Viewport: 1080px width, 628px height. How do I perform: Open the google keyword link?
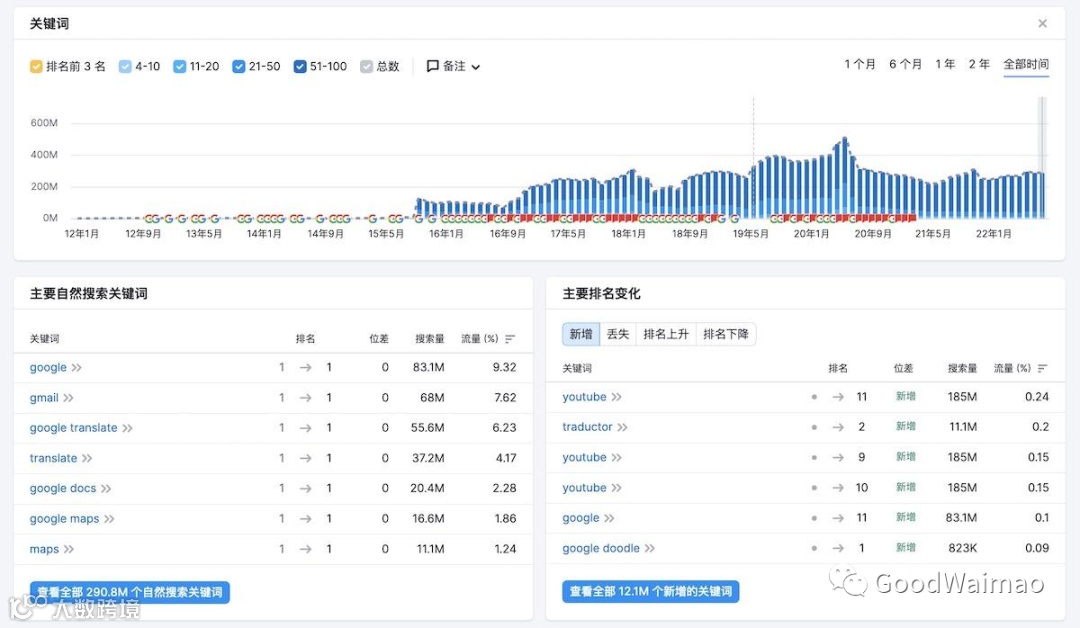pyautogui.click(x=48, y=368)
